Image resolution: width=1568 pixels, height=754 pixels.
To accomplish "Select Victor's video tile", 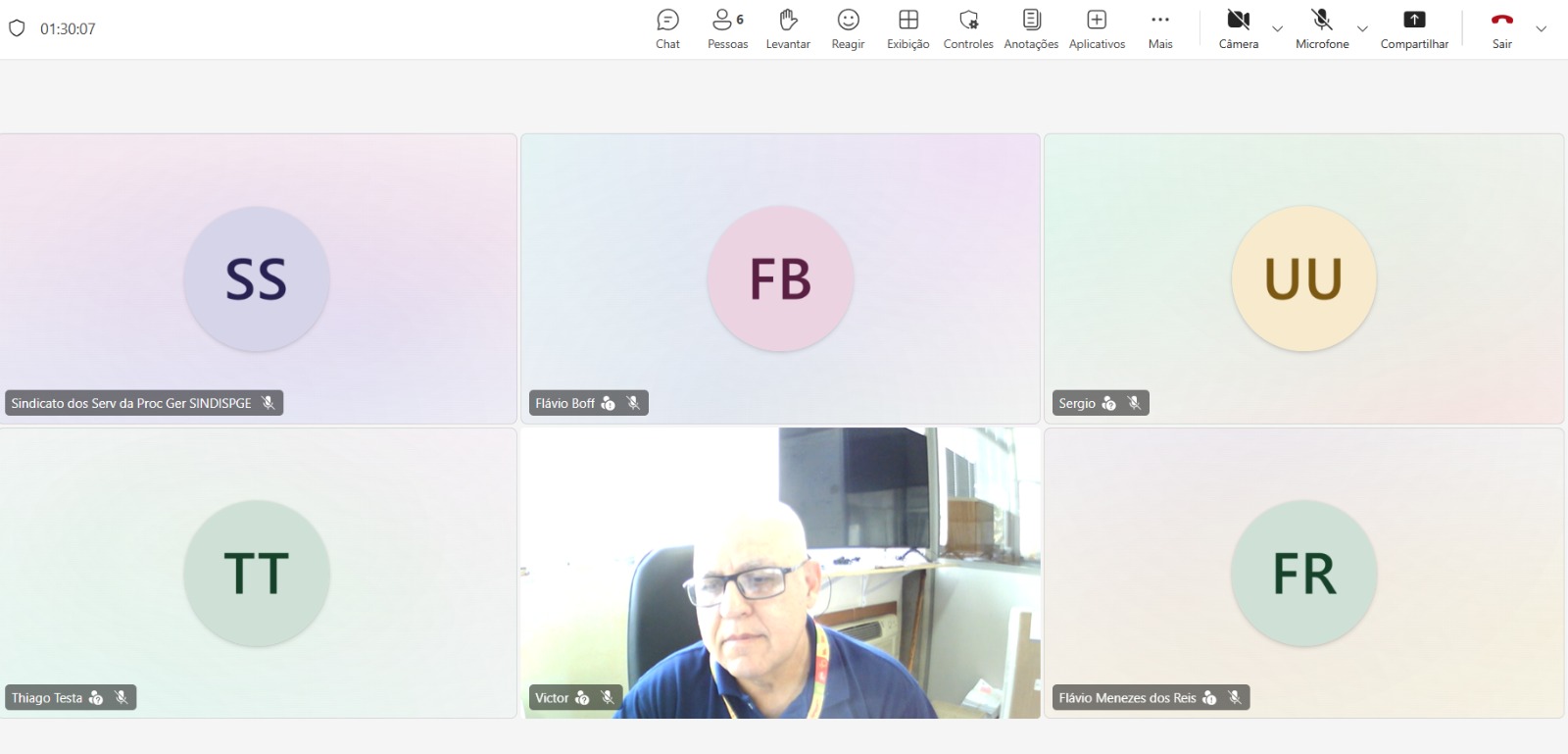I will pos(780,574).
